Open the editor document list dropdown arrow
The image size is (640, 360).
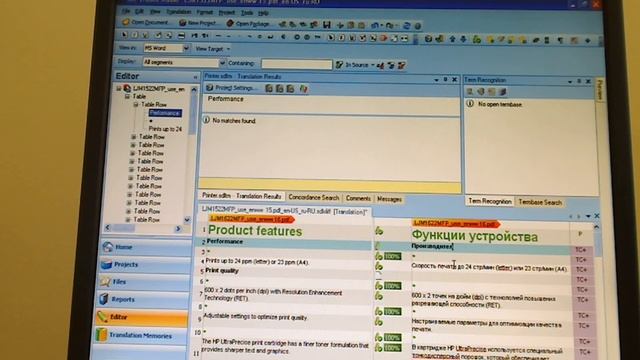588,216
